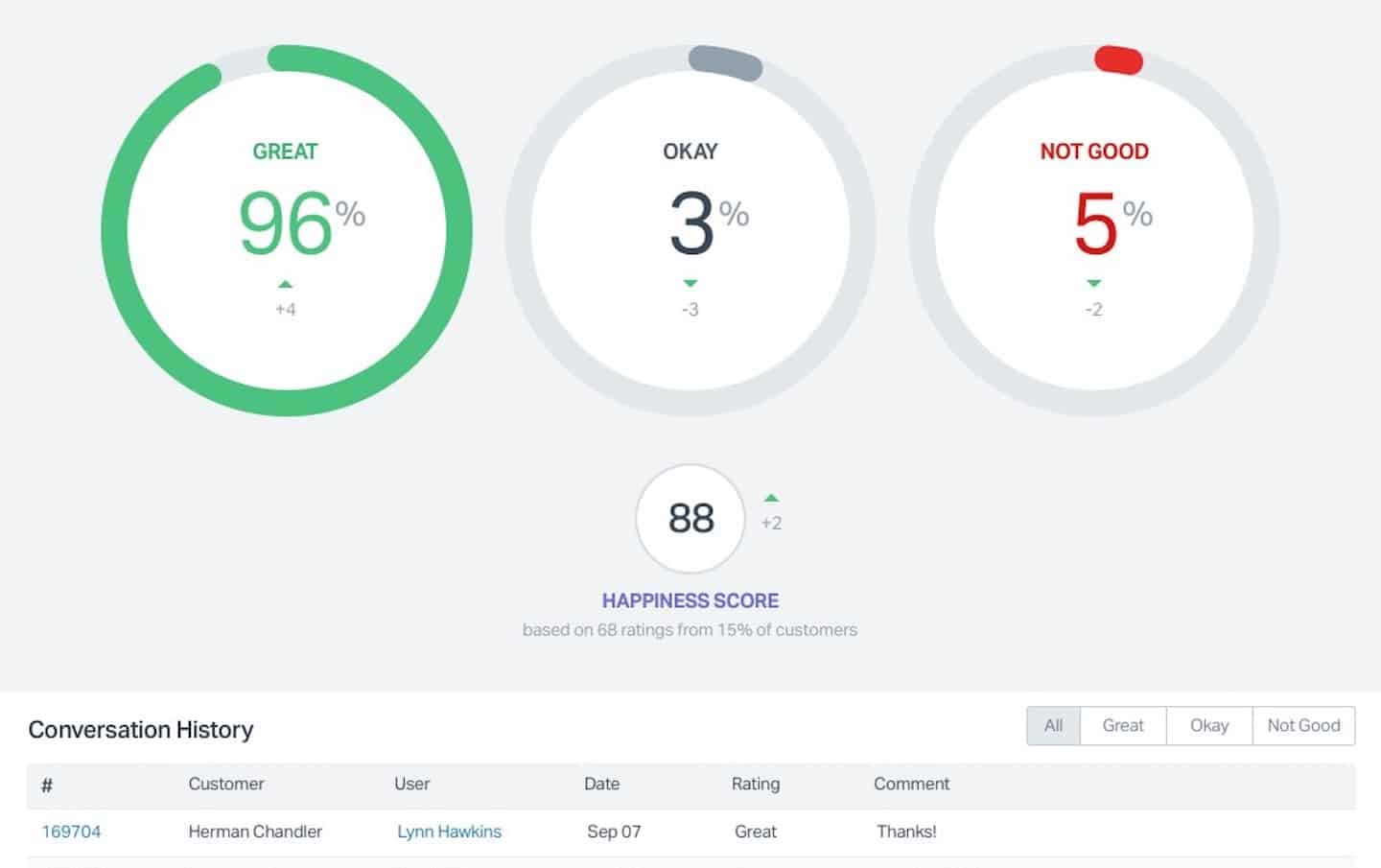
Task: Click the 5% Not Good value
Action: pos(1112,223)
